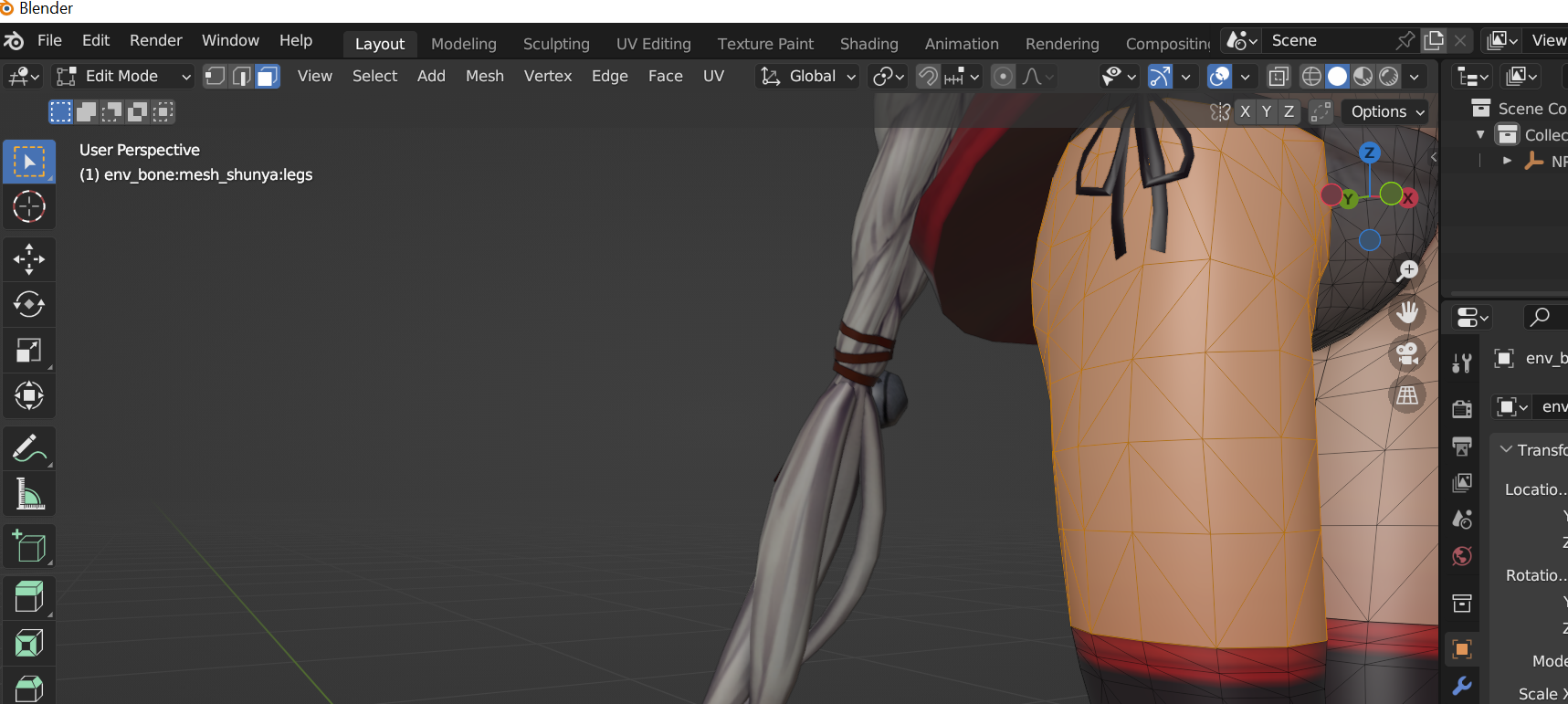Select the Rotate tool

point(29,305)
